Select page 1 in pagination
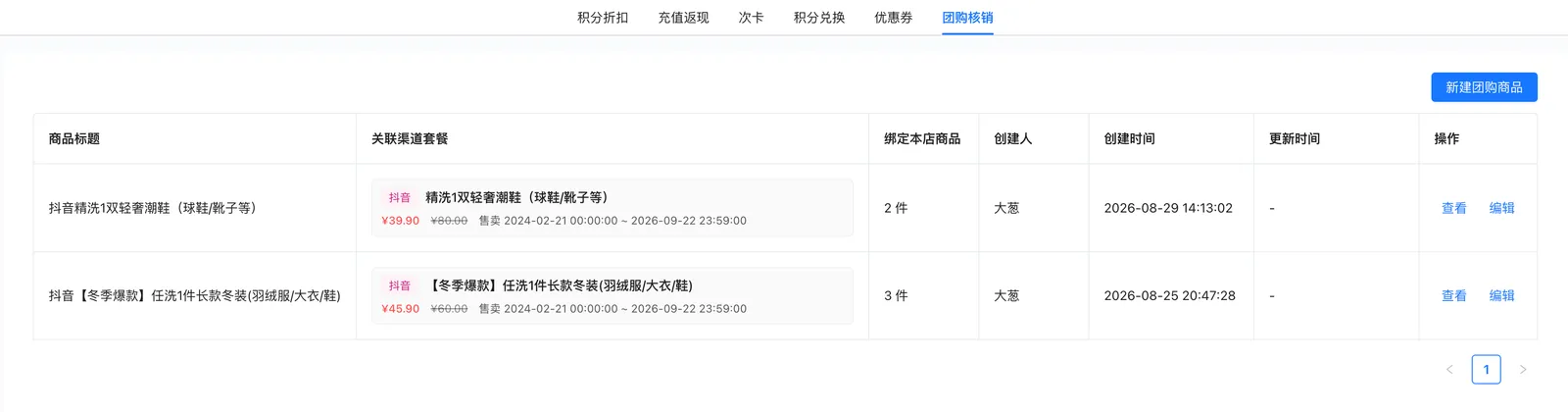The width and height of the screenshot is (1568, 412). (1487, 370)
